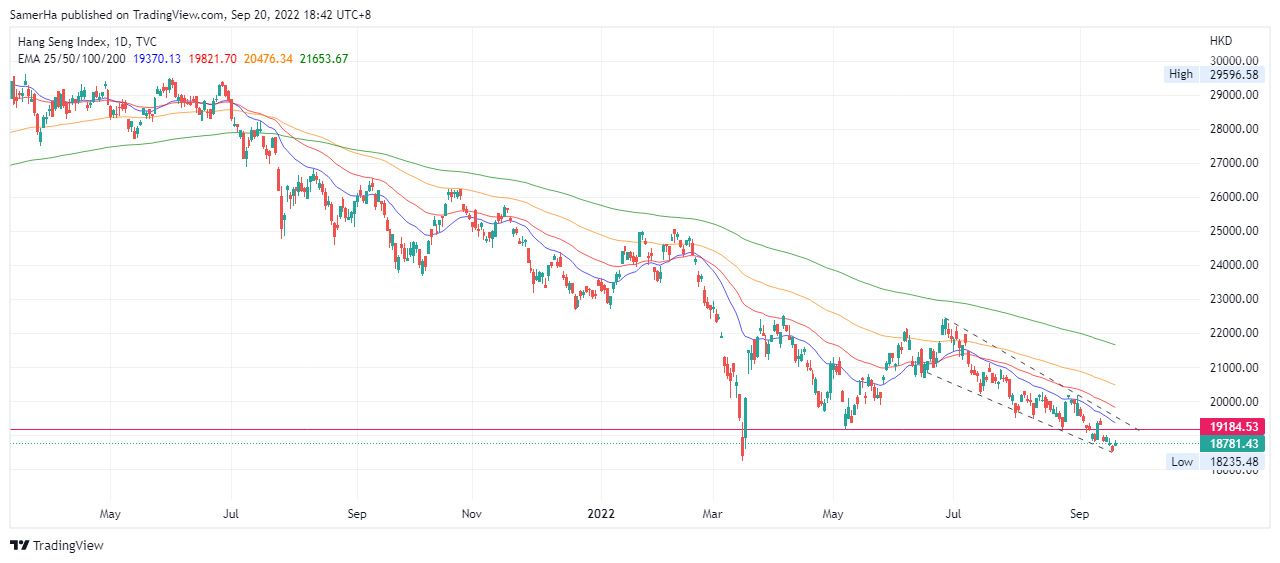Image resolution: width=1280 pixels, height=563 pixels.
Task: Click the TradingView logo at bottom left
Action: (x=57, y=545)
